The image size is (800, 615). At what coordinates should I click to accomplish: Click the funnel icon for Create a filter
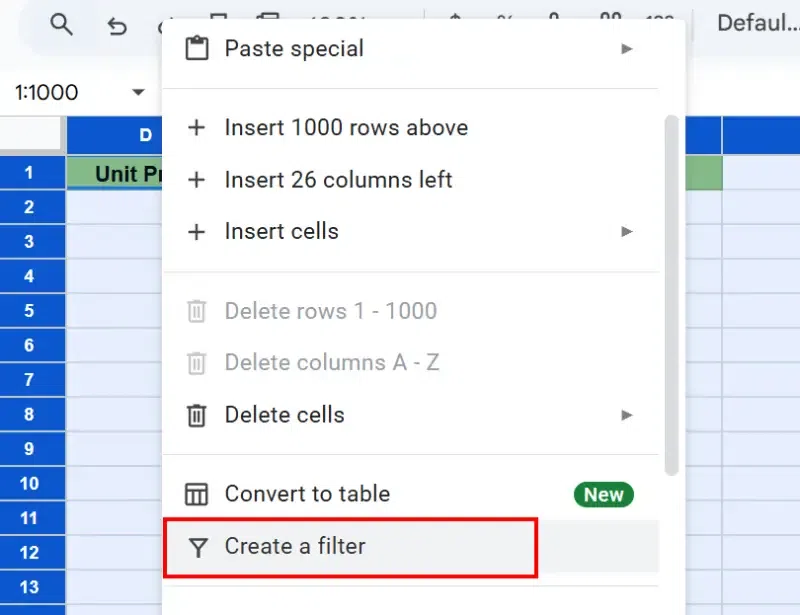197,547
